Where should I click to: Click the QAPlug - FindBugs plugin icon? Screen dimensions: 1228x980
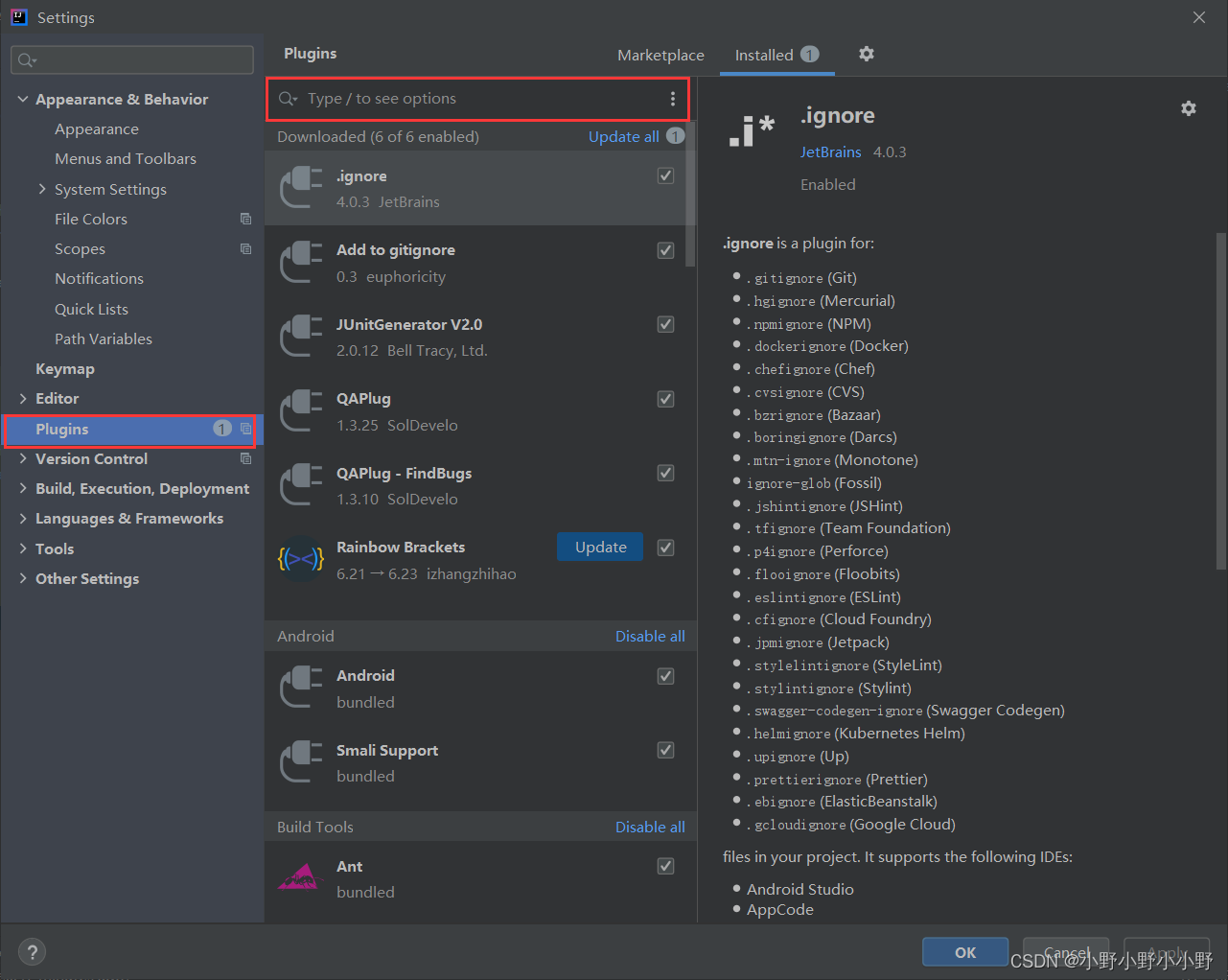tap(301, 484)
